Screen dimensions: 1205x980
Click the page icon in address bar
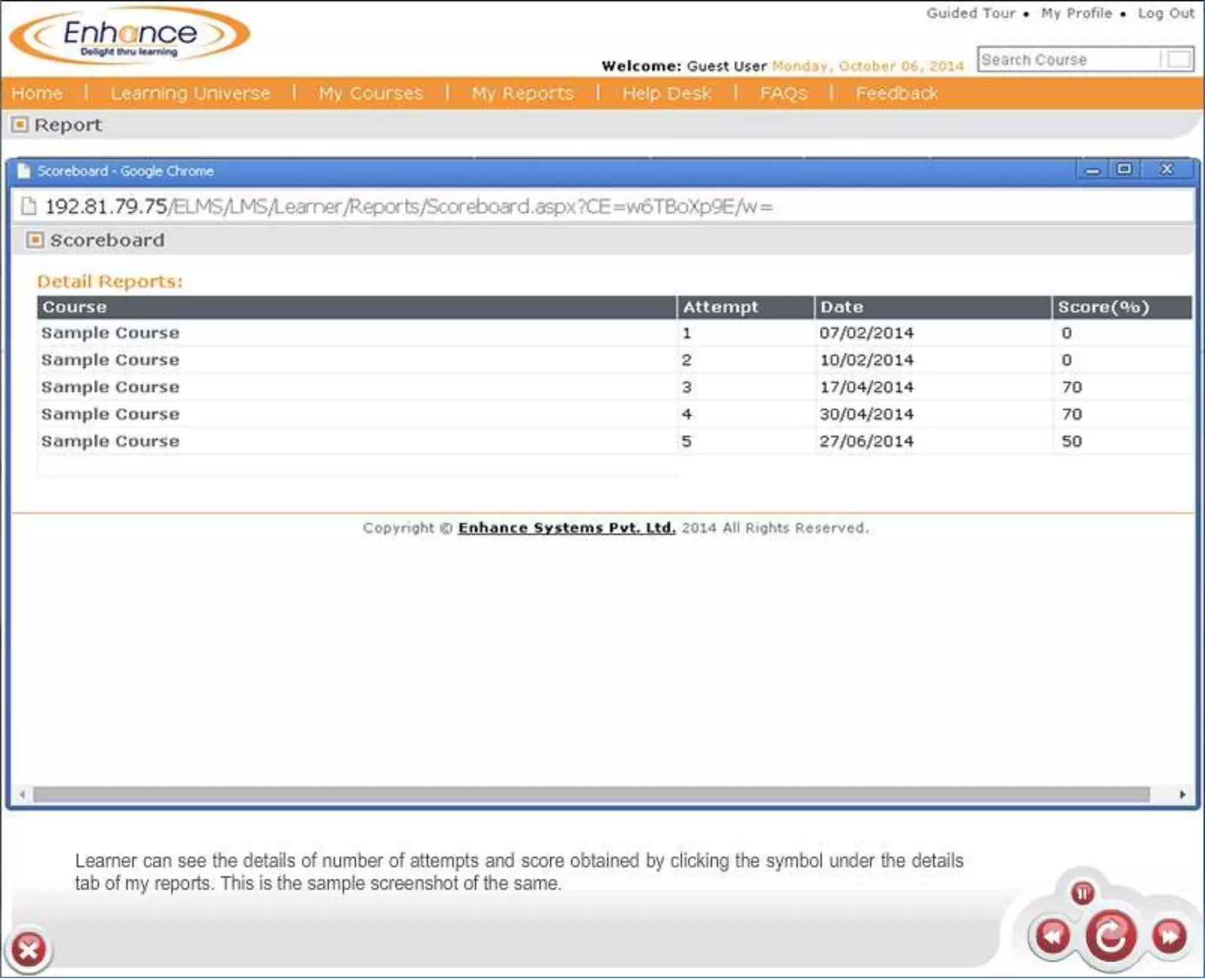pyautogui.click(x=28, y=206)
